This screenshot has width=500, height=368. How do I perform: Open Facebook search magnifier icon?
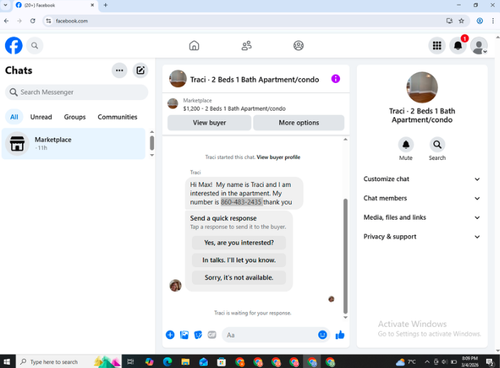click(35, 45)
